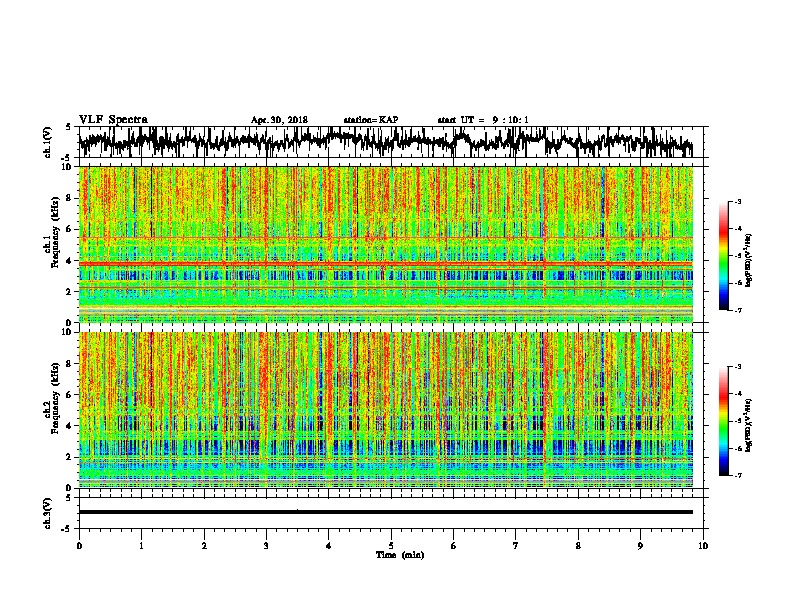Click time axis tick label "7"
Viewport: 792px width, 612px height.
click(x=516, y=546)
